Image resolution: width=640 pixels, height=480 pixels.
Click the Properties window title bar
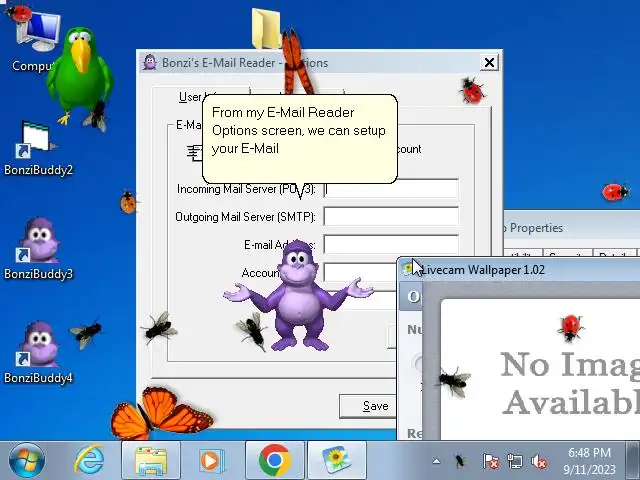[572, 228]
